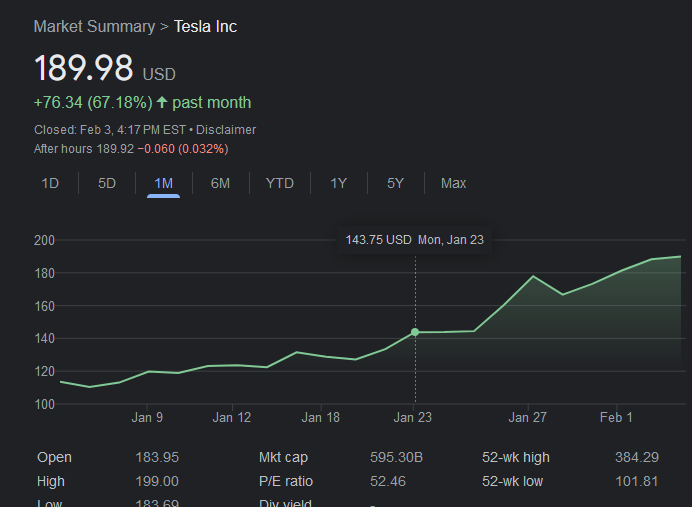692x507 pixels.
Task: Click the 120 y-axis label
Action: [45, 372]
